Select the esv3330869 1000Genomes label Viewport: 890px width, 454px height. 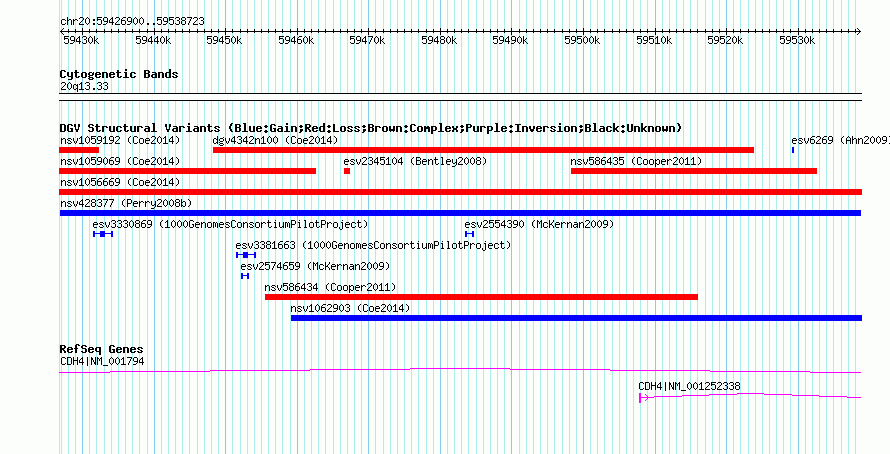pos(230,224)
